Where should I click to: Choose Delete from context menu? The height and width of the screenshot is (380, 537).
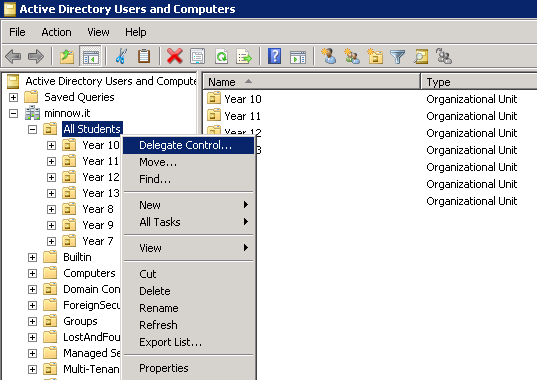coord(188,291)
